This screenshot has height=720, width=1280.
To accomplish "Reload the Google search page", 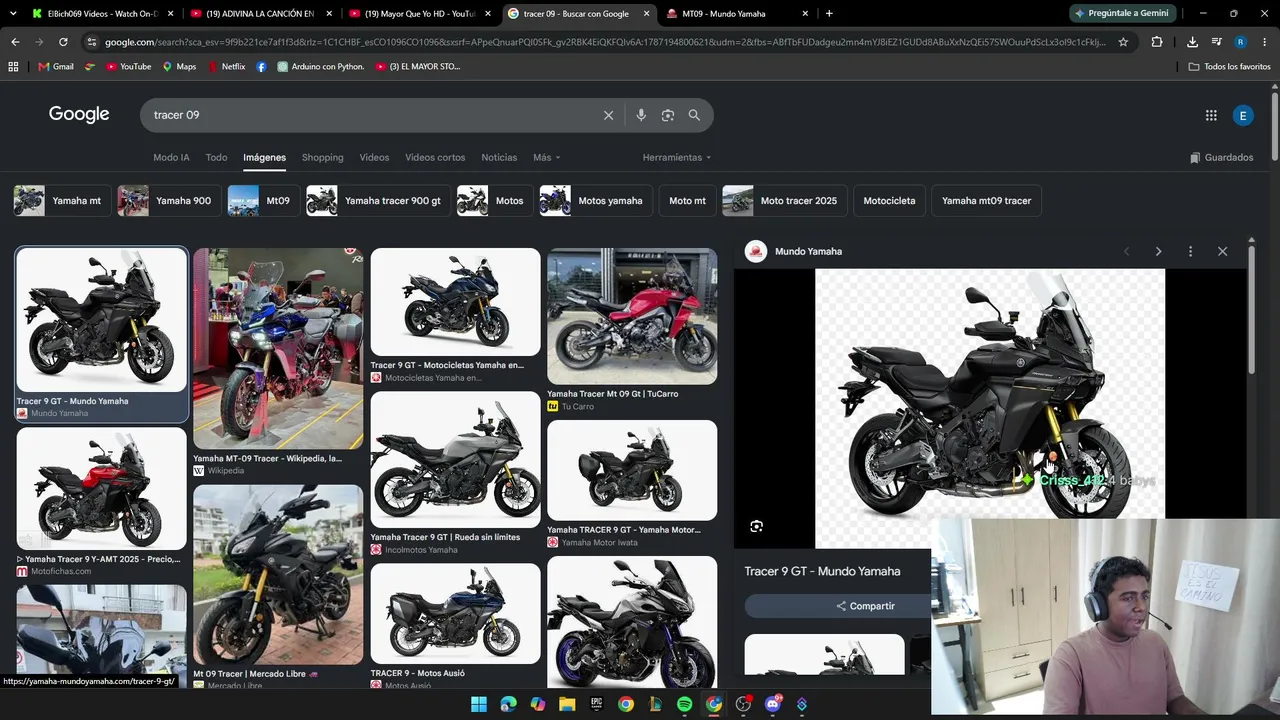I will 63,42.
